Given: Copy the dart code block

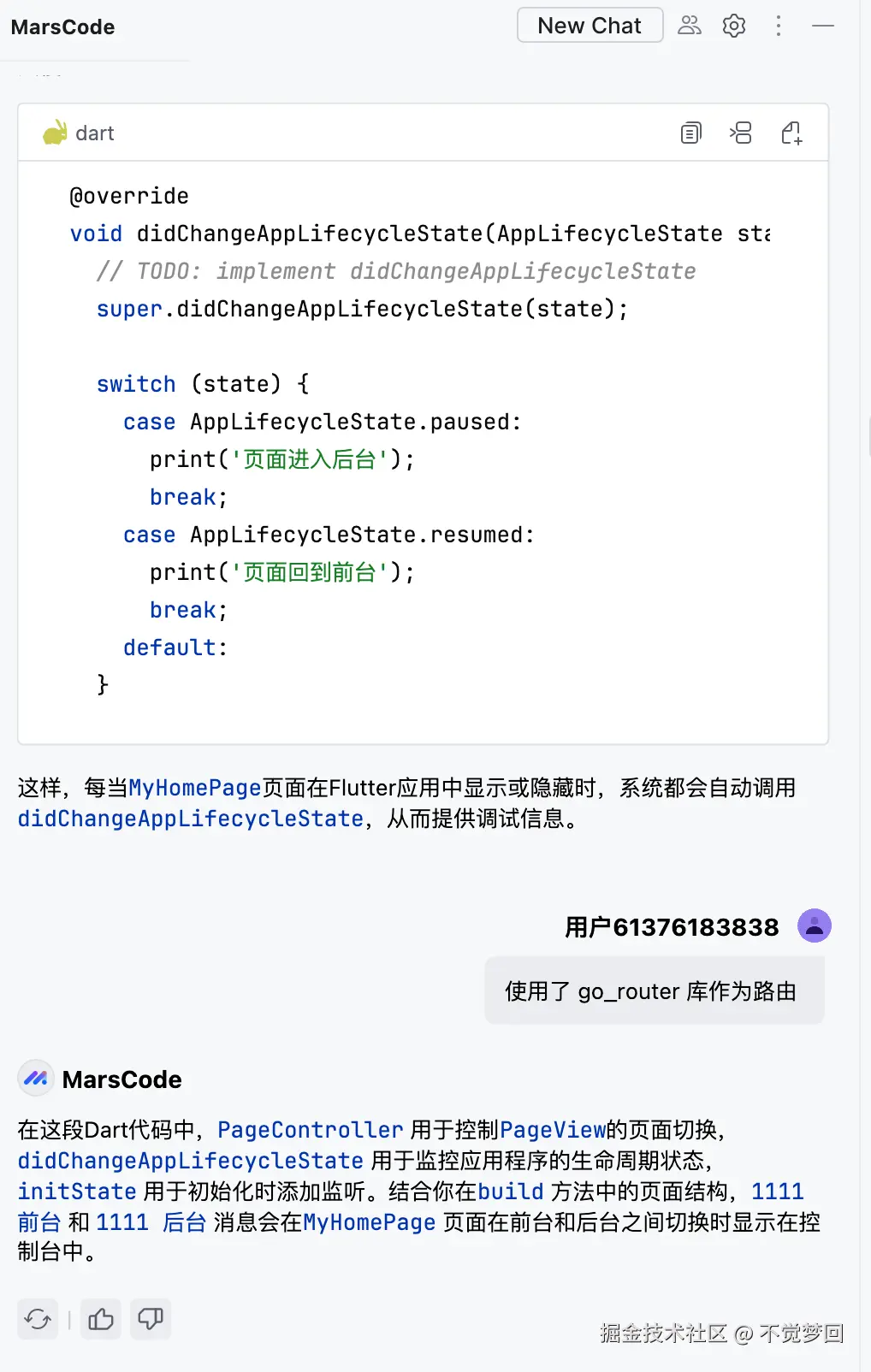Looking at the screenshot, I should click(x=690, y=133).
